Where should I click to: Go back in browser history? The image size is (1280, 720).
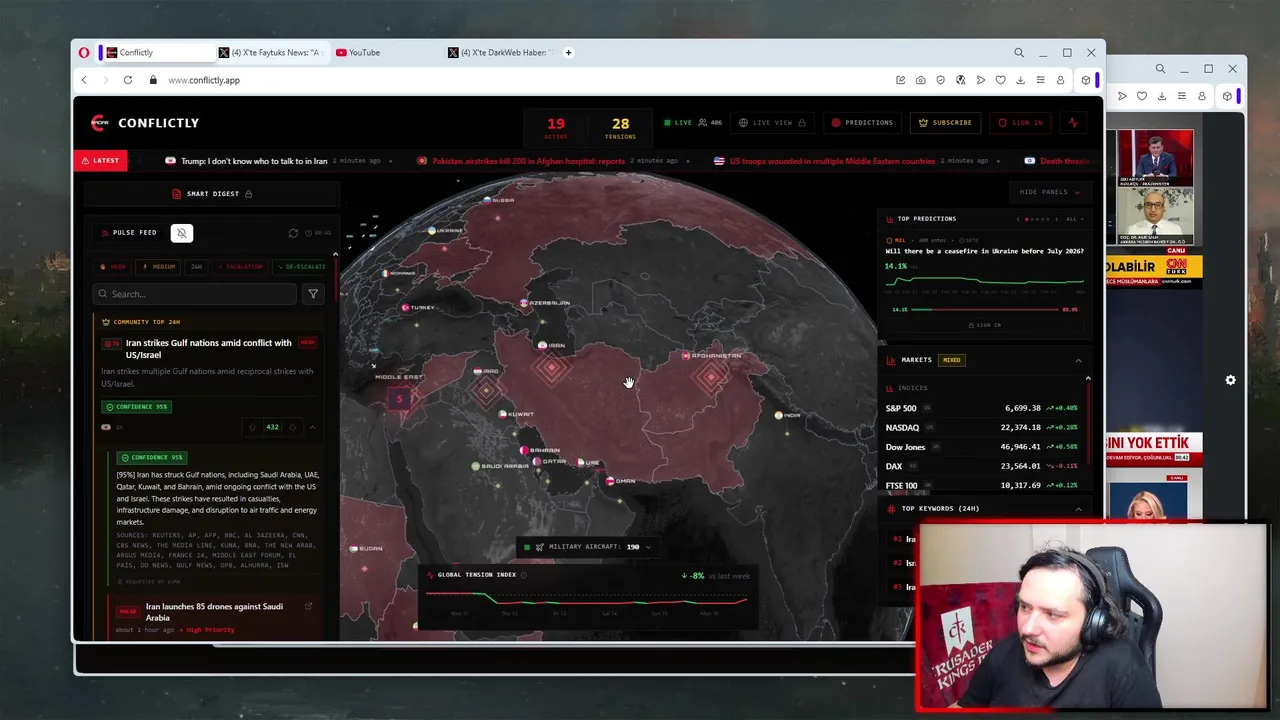[84, 80]
